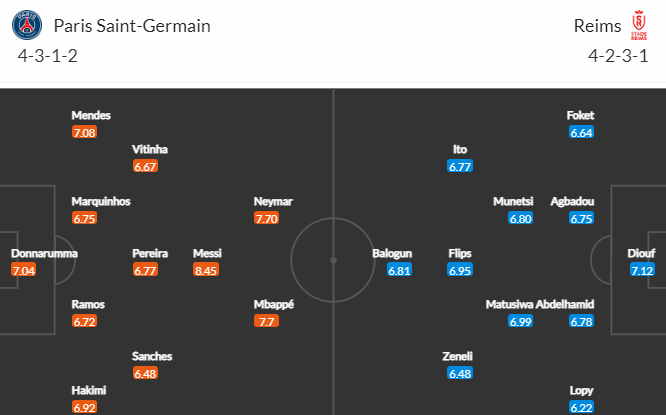Image resolution: width=666 pixels, height=415 pixels.
Task: Click the Stade Reims club logo
Action: 639,25
